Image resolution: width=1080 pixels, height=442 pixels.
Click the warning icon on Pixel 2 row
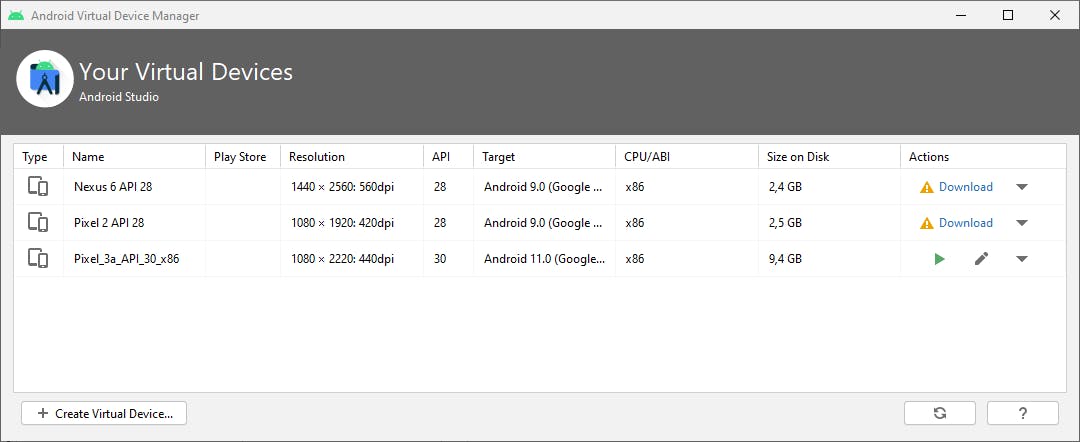coord(927,223)
